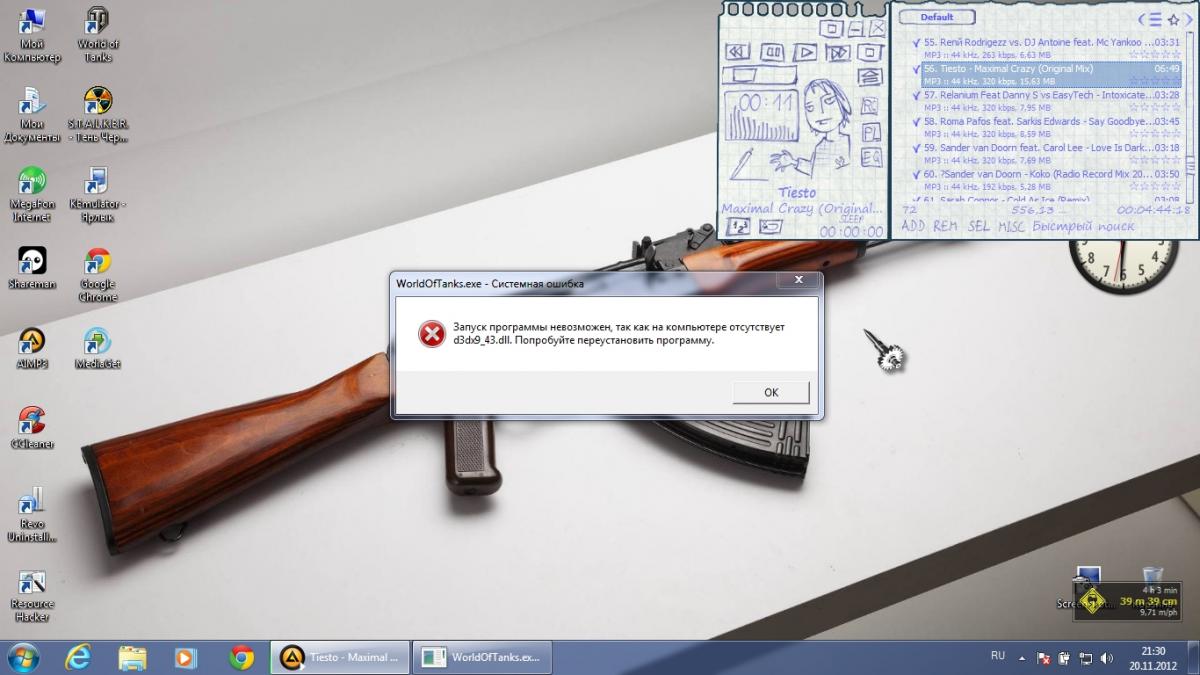
Task: Open the Windows Start menu orb
Action: 23,657
